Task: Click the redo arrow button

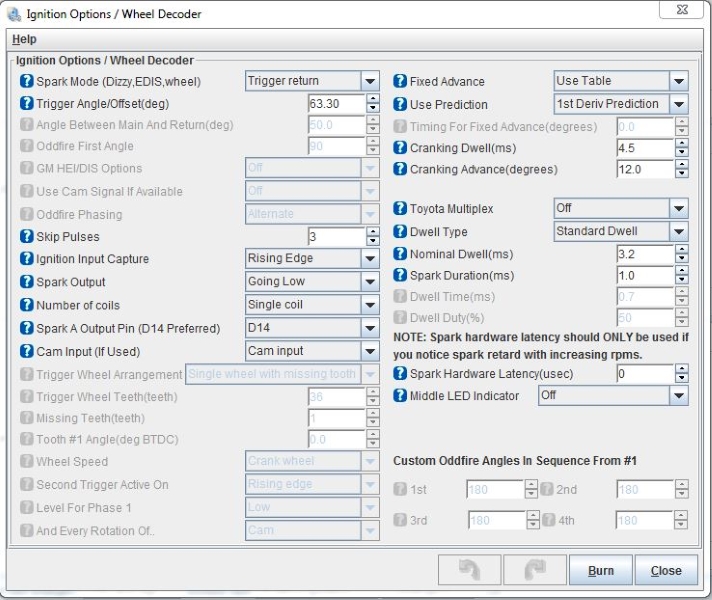Action: pos(533,570)
